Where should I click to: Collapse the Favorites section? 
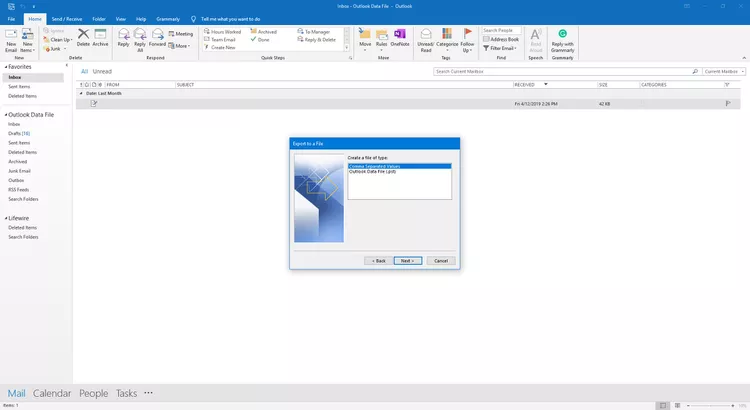[x=6, y=67]
